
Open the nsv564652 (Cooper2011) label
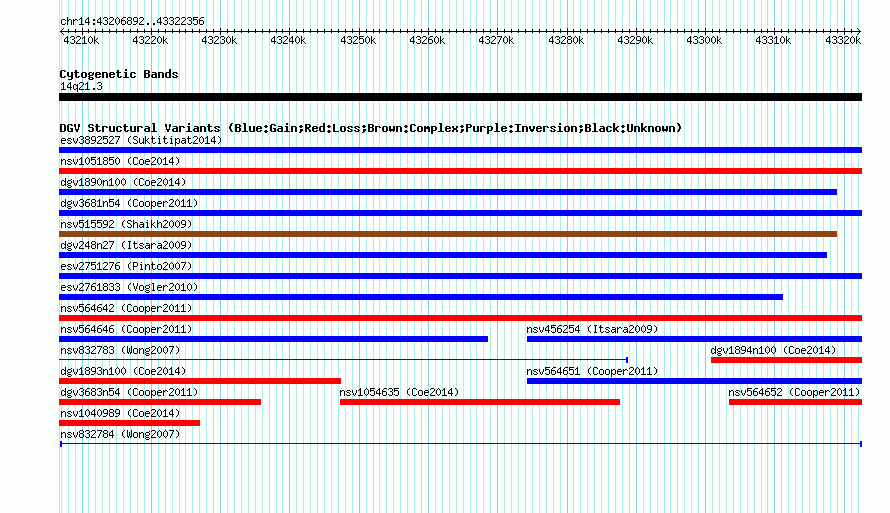794,392
